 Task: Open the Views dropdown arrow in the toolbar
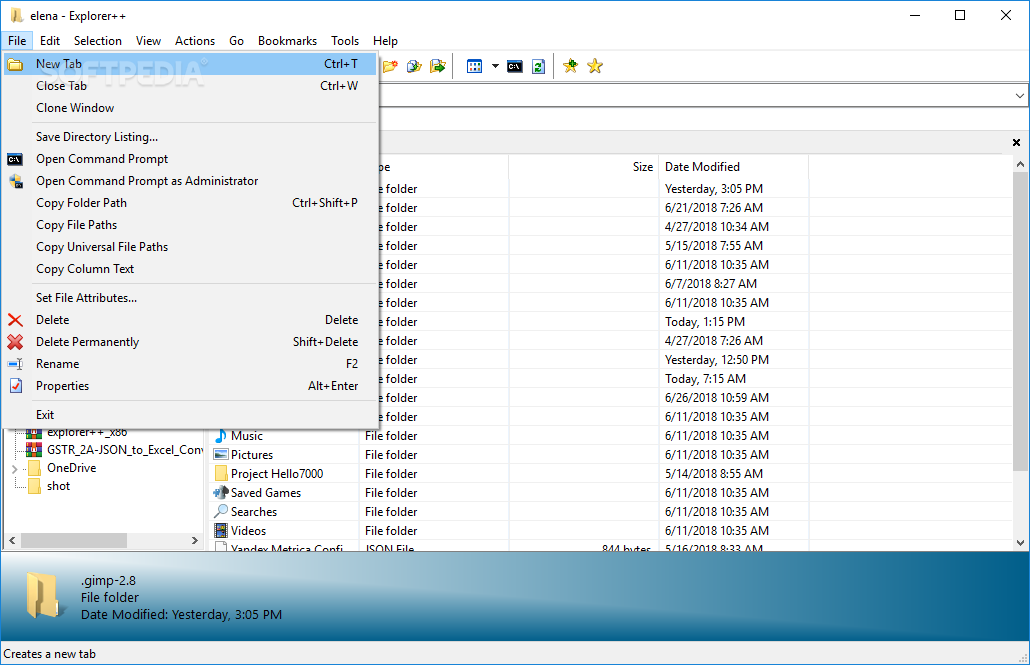tap(495, 66)
